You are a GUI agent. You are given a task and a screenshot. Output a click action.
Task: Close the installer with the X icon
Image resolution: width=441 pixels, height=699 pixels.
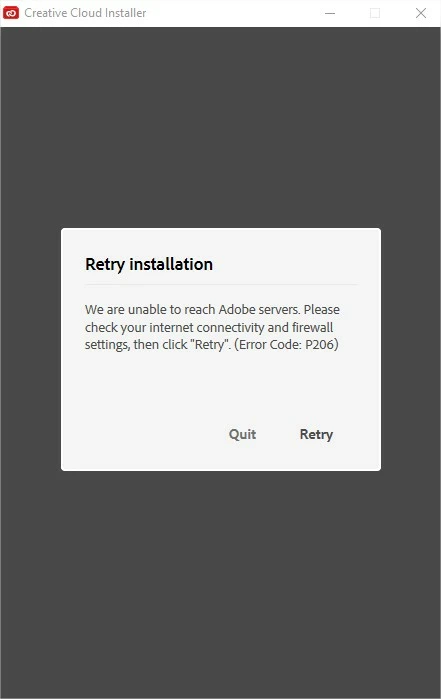coord(420,13)
